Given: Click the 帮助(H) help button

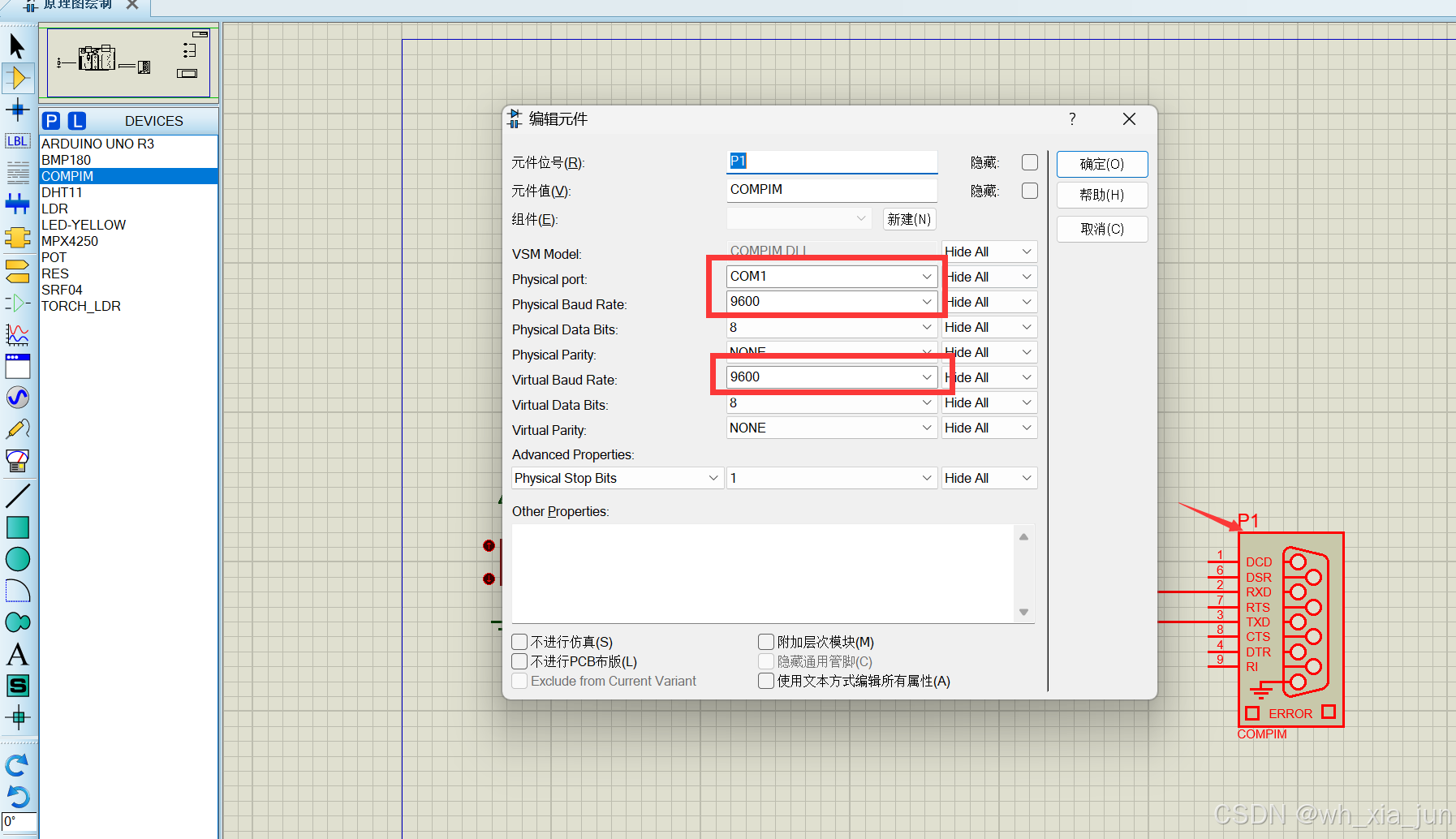Looking at the screenshot, I should click(x=1102, y=195).
